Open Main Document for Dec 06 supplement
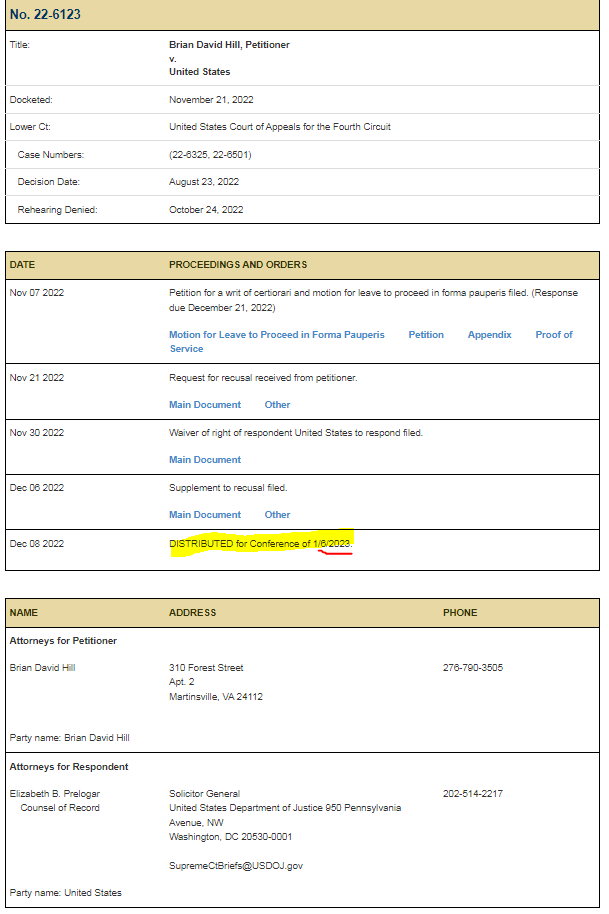This screenshot has width=609, height=914. tap(205, 515)
